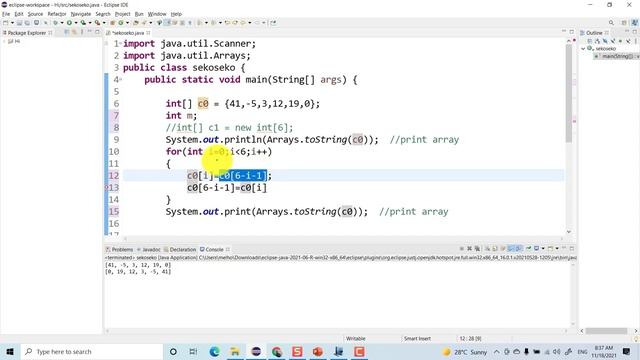
Task: Toggle Sort alphabetically in Outline view
Action: 597,41
